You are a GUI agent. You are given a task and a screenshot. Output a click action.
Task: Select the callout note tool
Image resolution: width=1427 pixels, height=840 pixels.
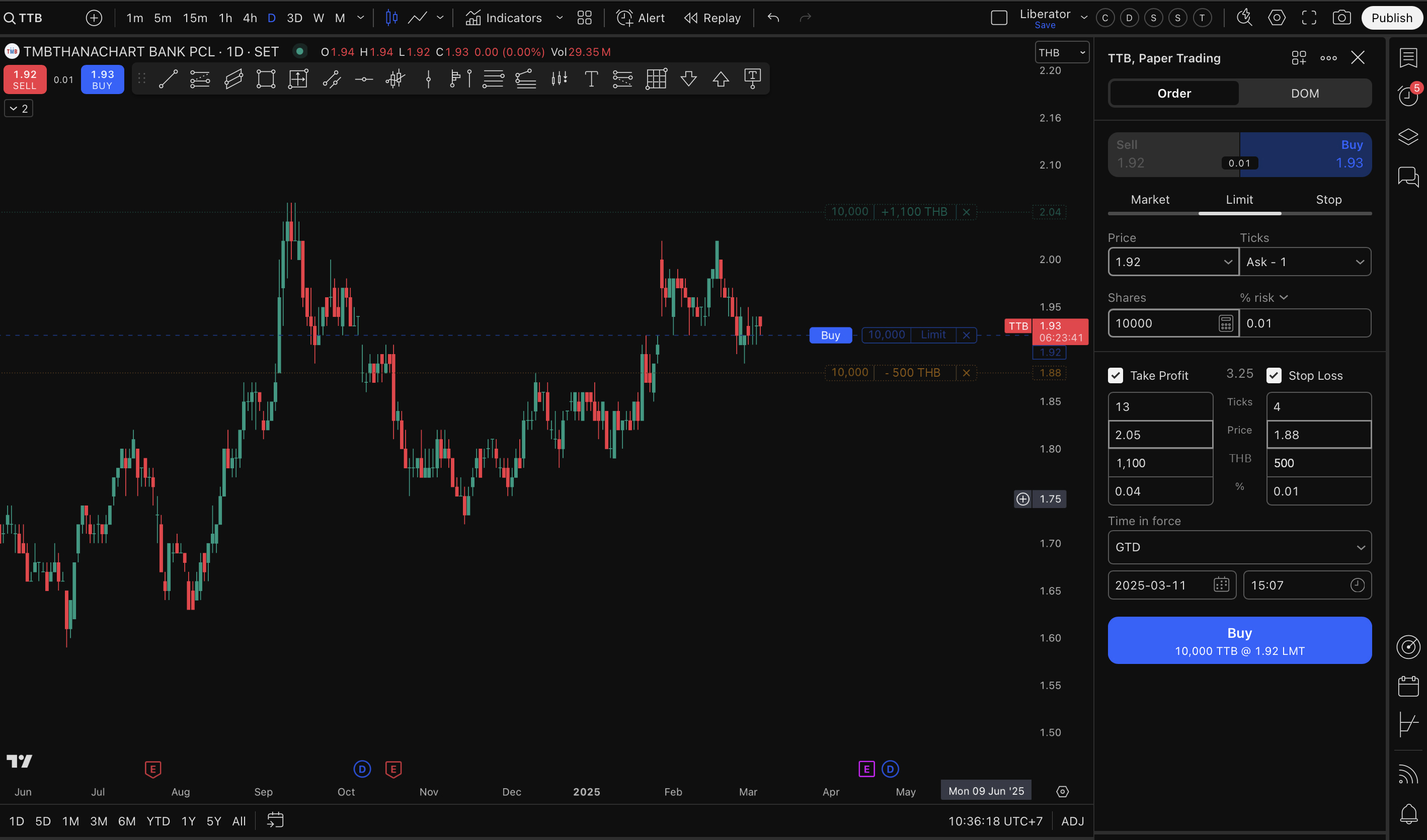click(753, 78)
